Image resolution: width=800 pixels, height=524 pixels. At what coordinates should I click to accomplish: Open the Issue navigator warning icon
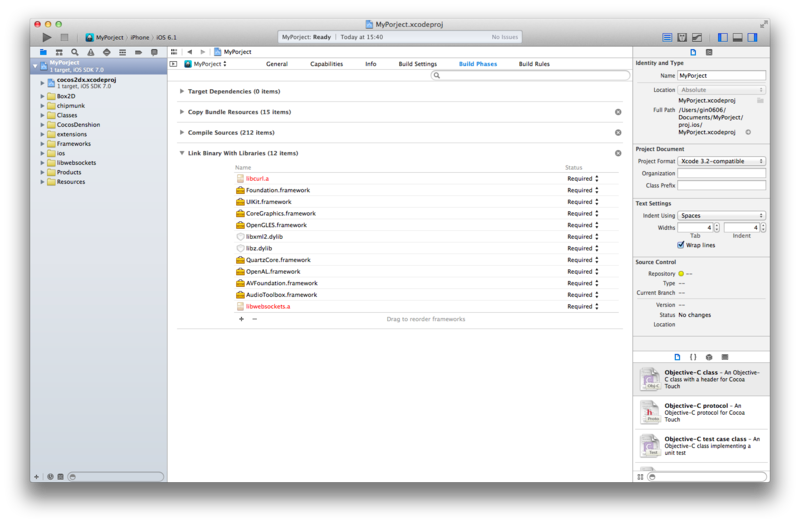click(91, 52)
